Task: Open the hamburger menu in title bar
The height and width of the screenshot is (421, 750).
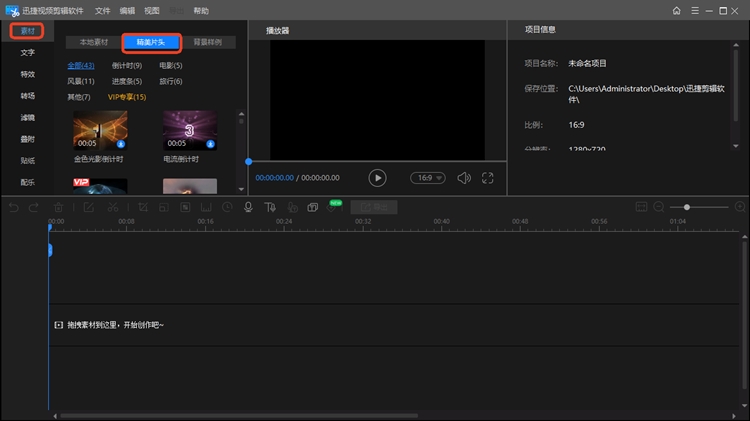Action: pyautogui.click(x=695, y=11)
